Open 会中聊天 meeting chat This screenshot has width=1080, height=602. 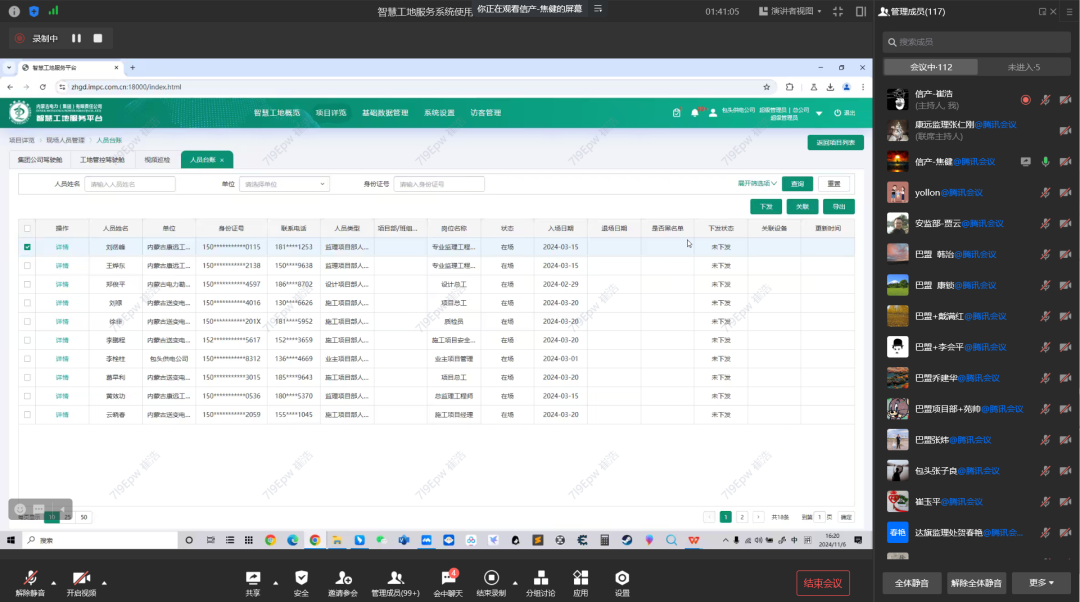pos(448,583)
